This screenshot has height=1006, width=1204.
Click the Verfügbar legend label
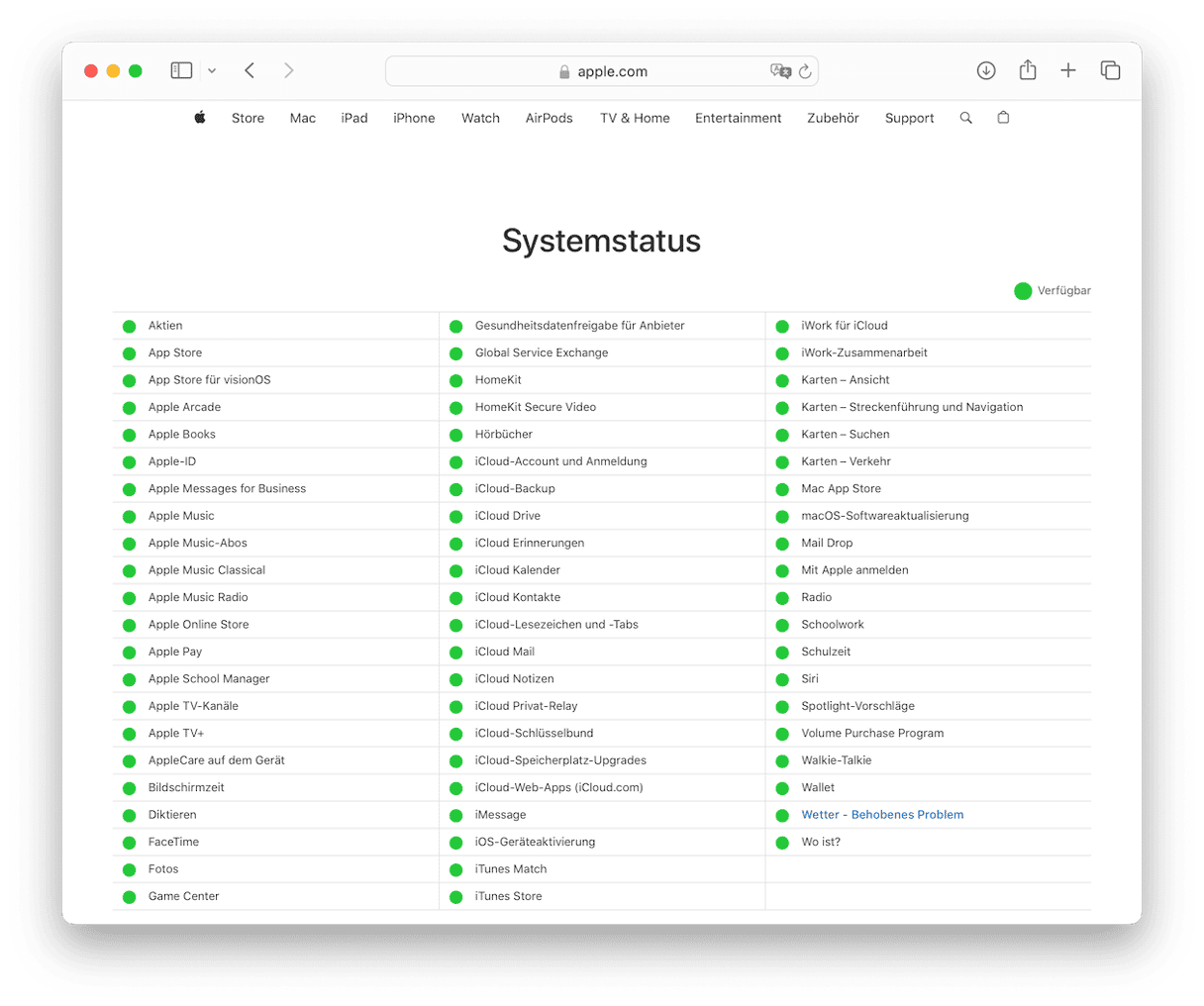1064,291
